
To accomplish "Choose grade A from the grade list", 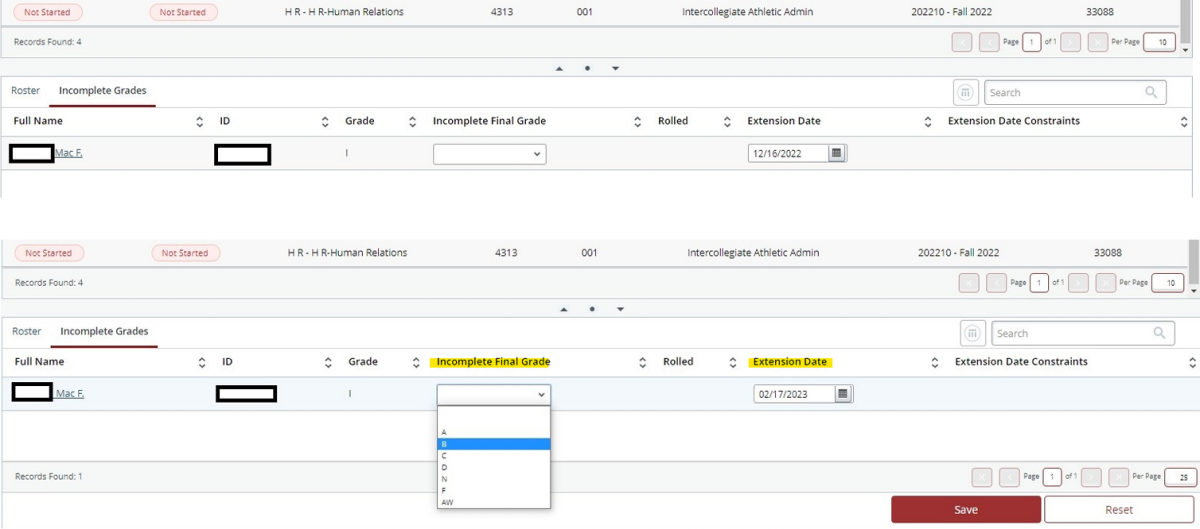I will pos(493,432).
